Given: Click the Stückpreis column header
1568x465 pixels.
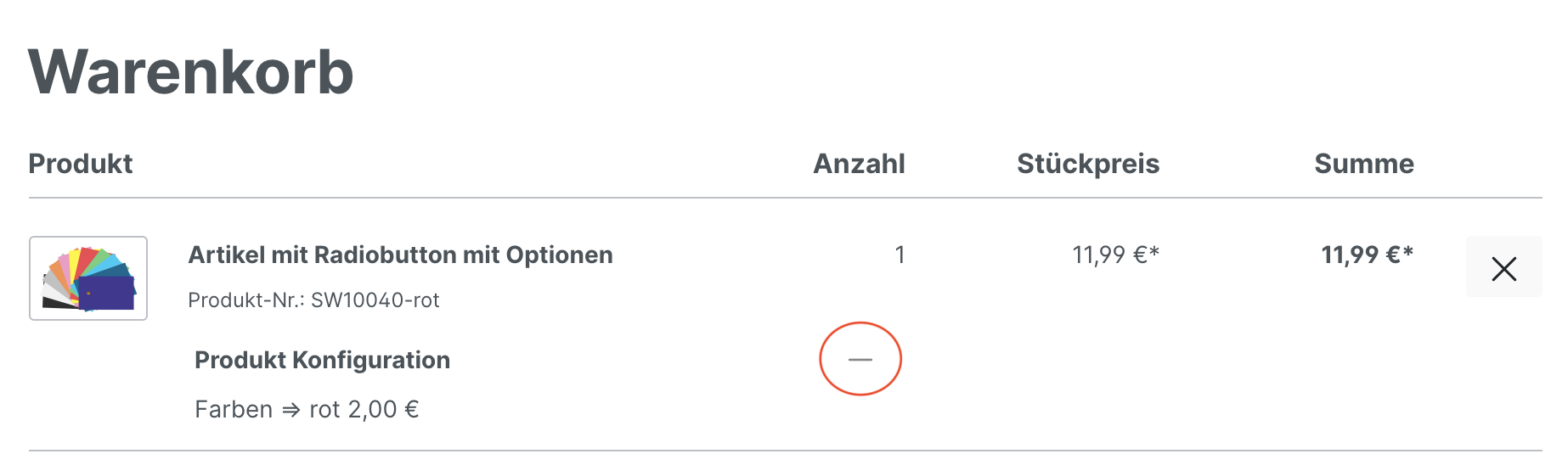Looking at the screenshot, I should click(x=1087, y=164).
